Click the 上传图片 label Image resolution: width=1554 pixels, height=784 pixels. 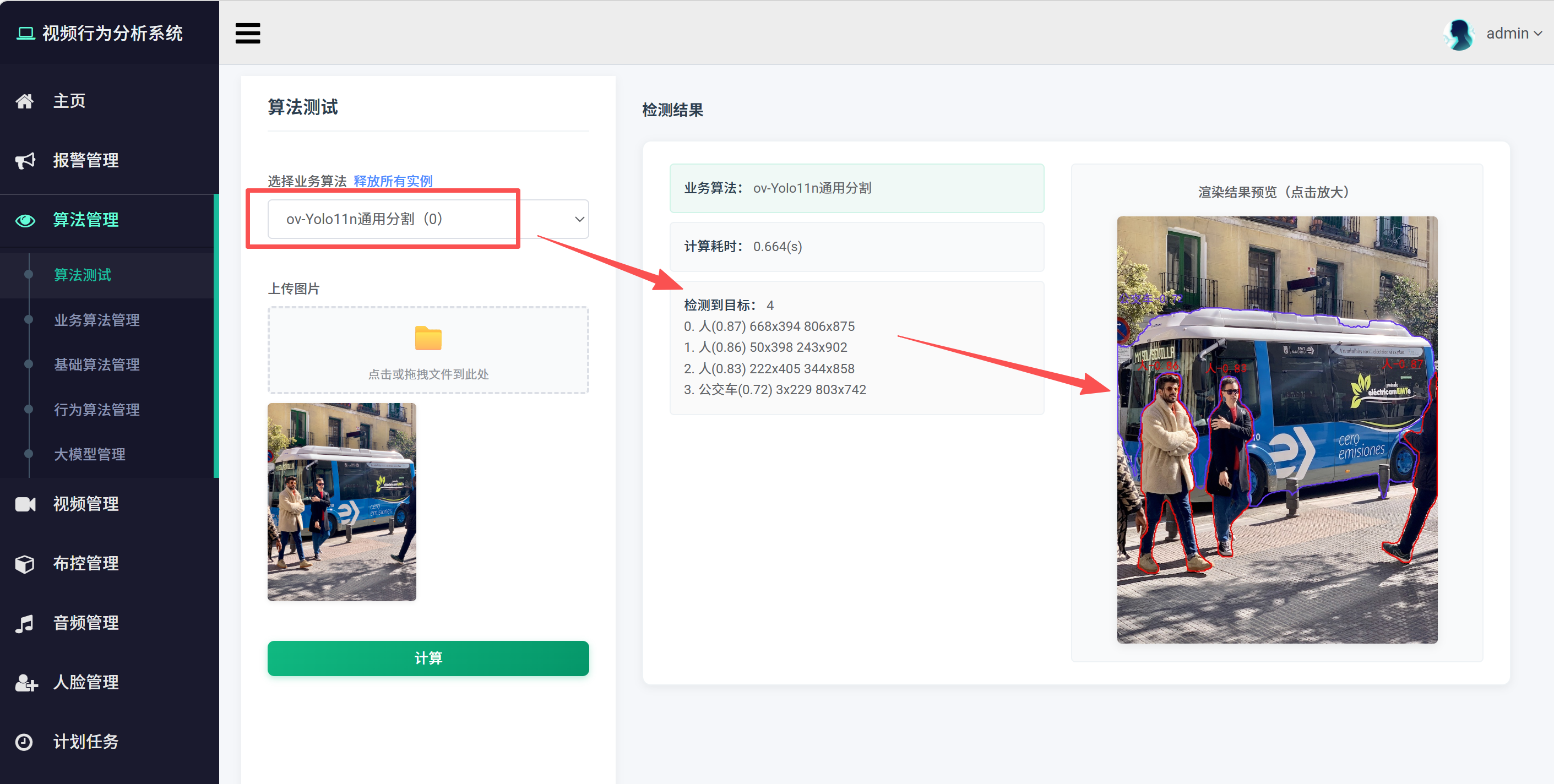click(x=294, y=288)
